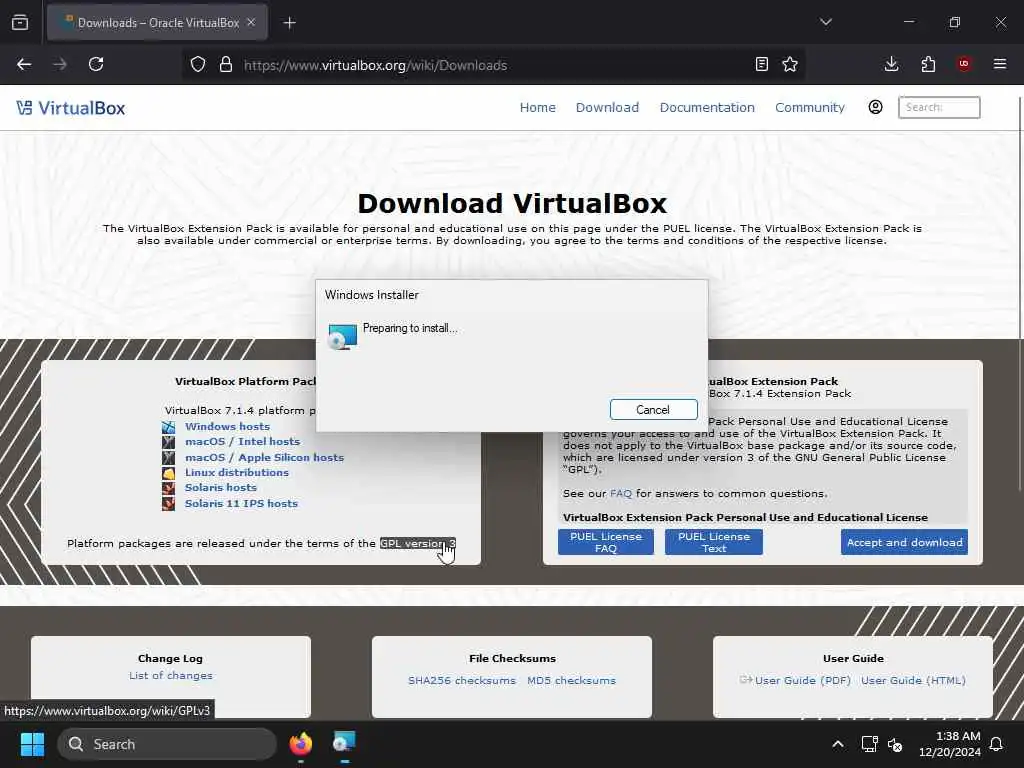The image size is (1024, 768).
Task: Click macOS / Apple Silicon hosts link
Action: 264,458
